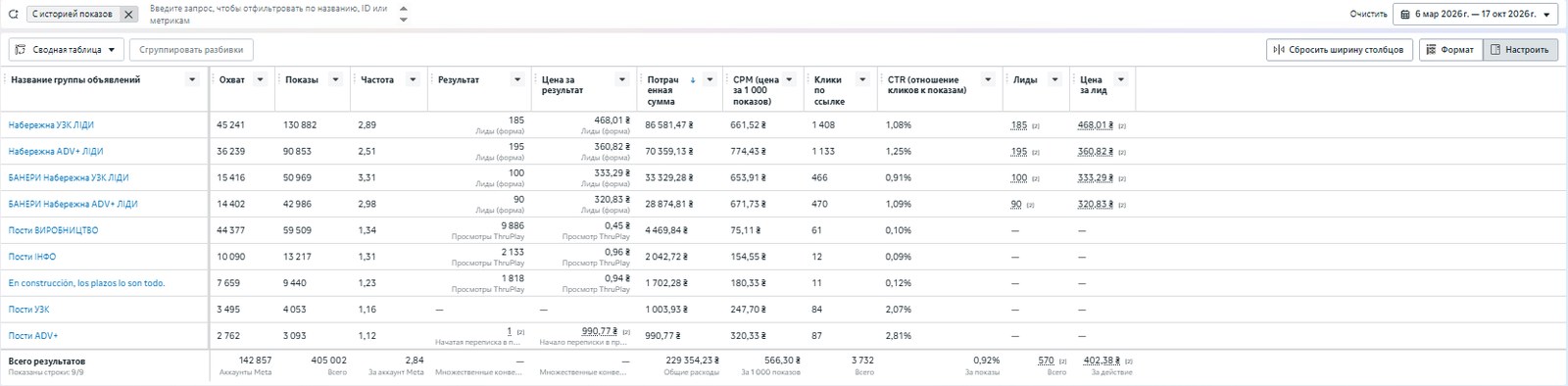Open the CTR column dropdown arrow
1568x386 pixels.
[988, 80]
